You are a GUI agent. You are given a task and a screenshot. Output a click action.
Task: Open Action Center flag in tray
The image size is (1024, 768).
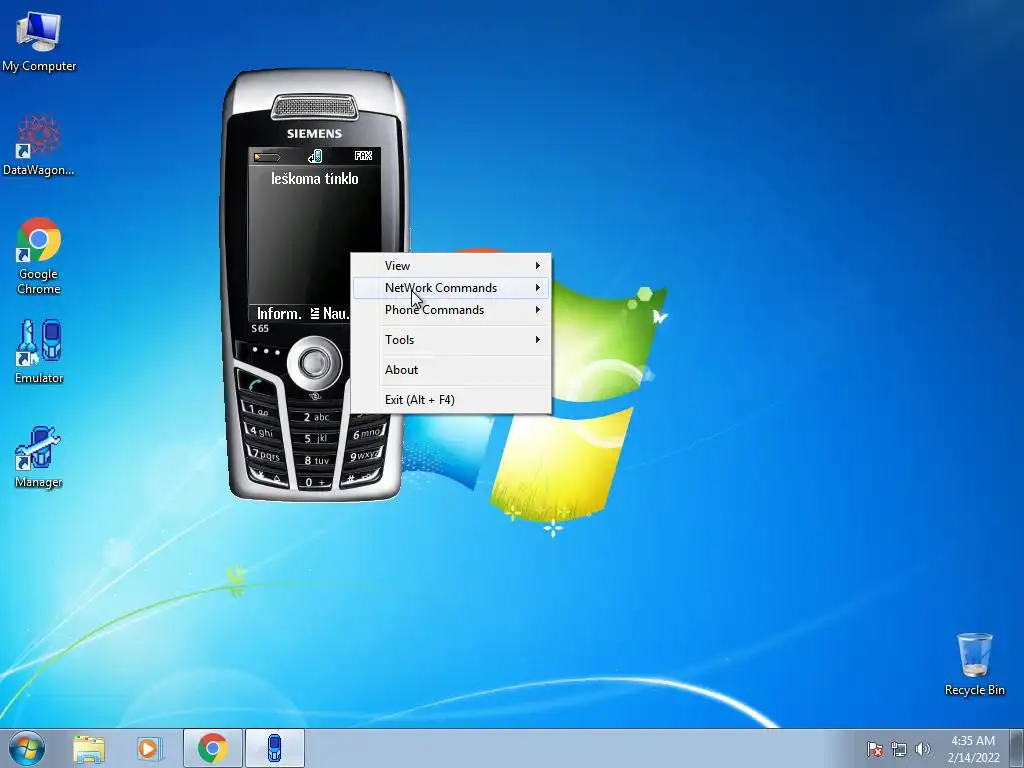tap(874, 749)
